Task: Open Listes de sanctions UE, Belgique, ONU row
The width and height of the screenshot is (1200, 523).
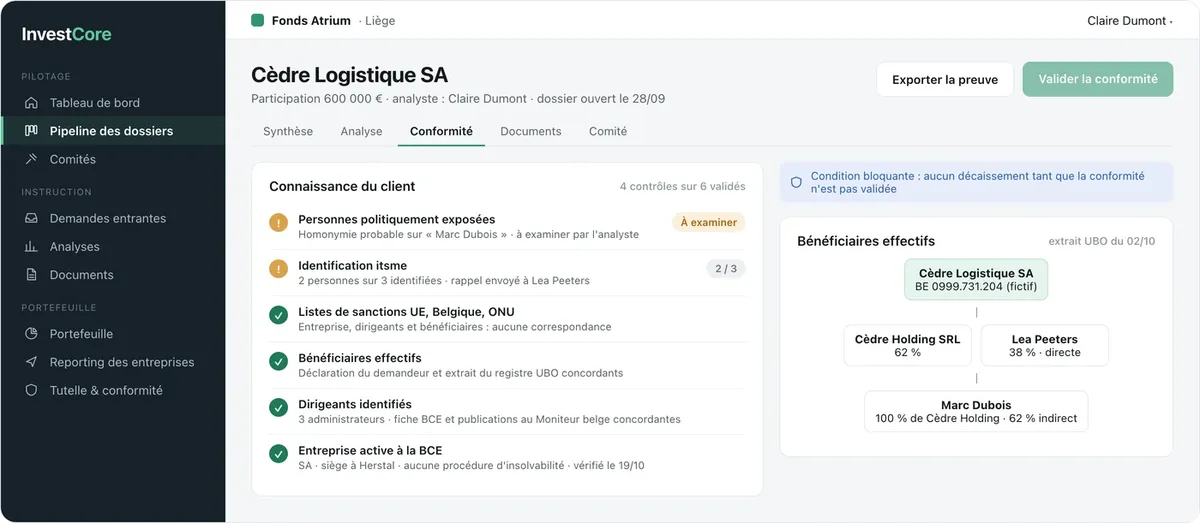Action: (508, 319)
